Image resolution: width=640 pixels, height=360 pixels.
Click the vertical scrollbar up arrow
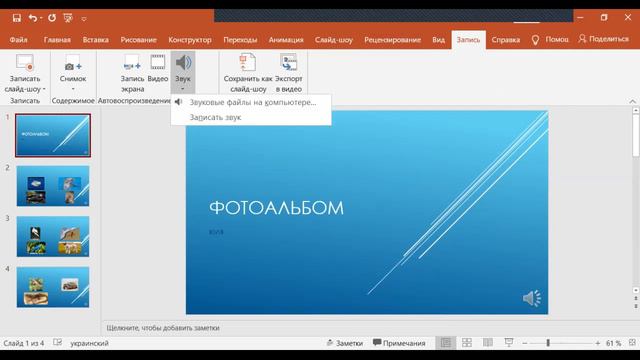pyautogui.click(x=636, y=110)
